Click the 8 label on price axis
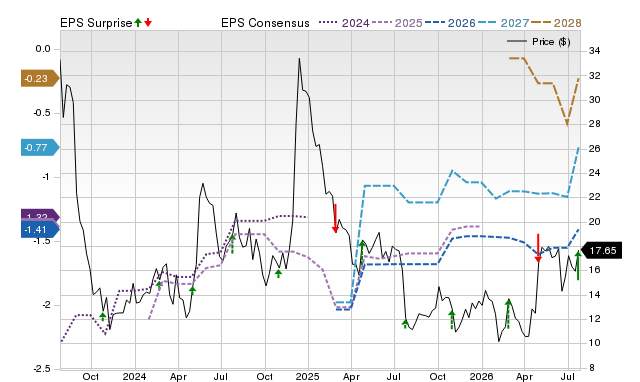Screen dimensions: 640x382 point(591,368)
